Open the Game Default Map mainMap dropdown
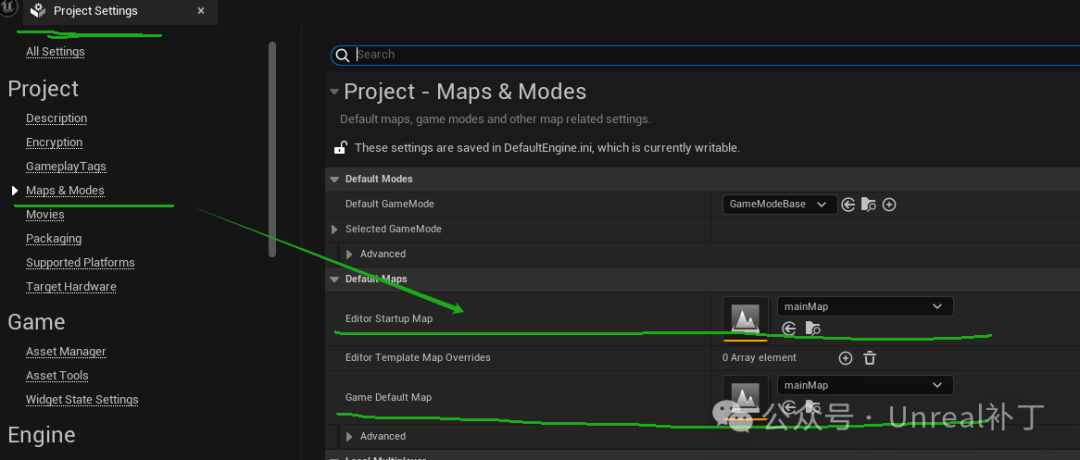This screenshot has height=460, width=1080. tap(865, 385)
